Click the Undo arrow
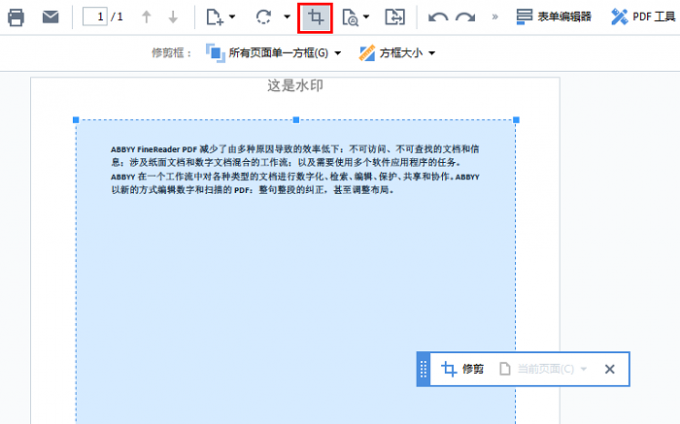 pos(438,17)
